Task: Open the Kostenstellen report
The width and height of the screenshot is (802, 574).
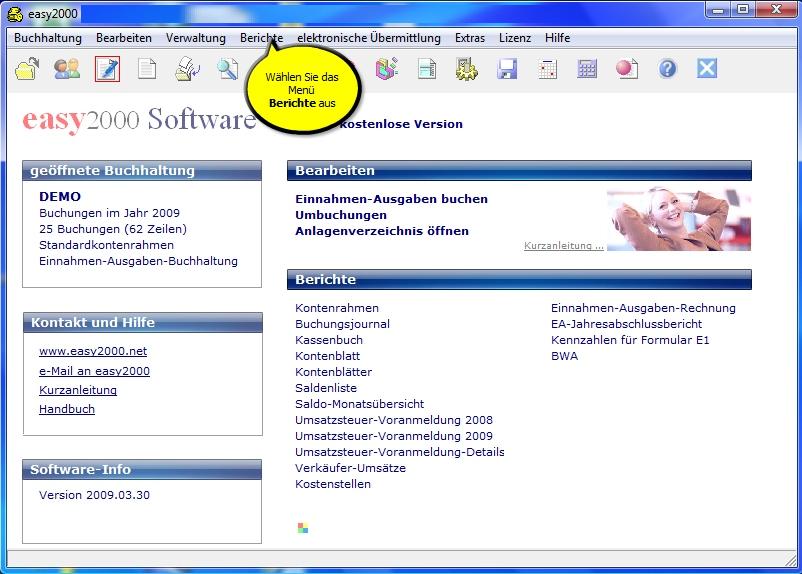Action: pyautogui.click(x=333, y=484)
